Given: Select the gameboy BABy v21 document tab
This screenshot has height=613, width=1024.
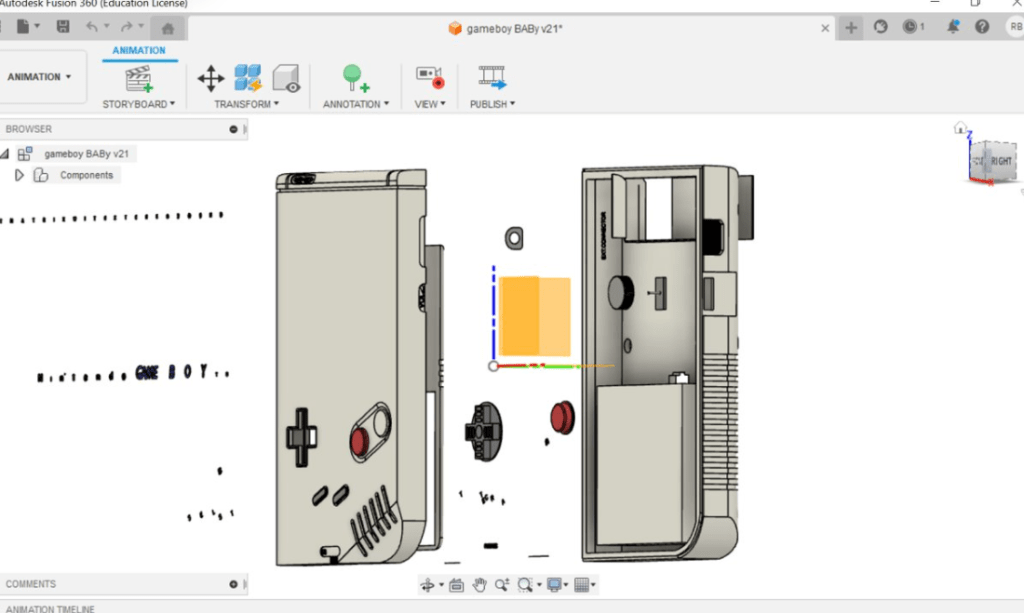Looking at the screenshot, I should click(514, 28).
